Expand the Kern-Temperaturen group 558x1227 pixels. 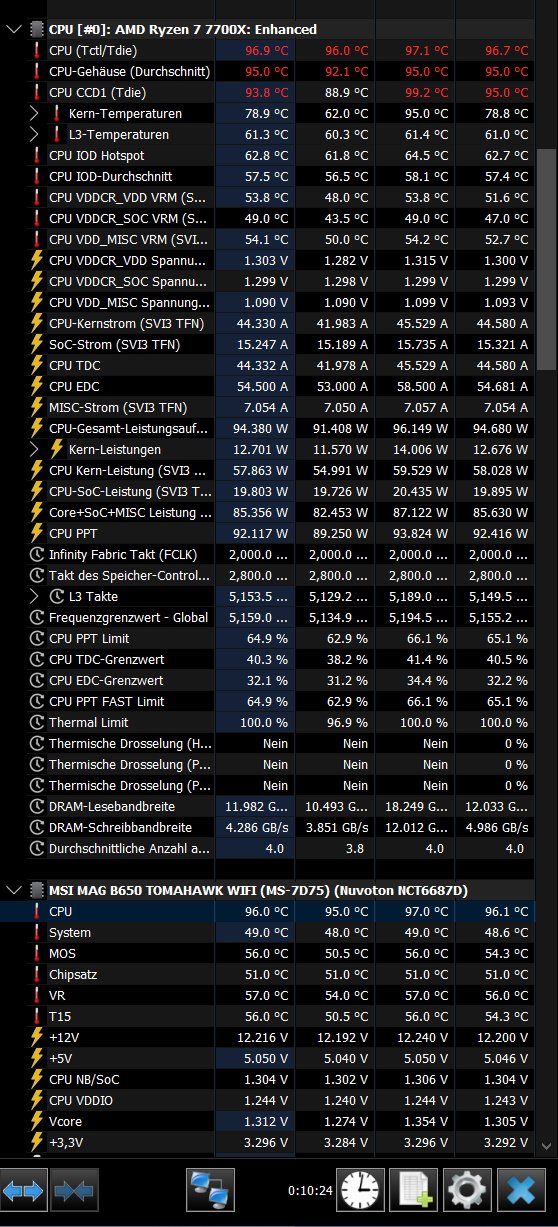click(x=35, y=113)
